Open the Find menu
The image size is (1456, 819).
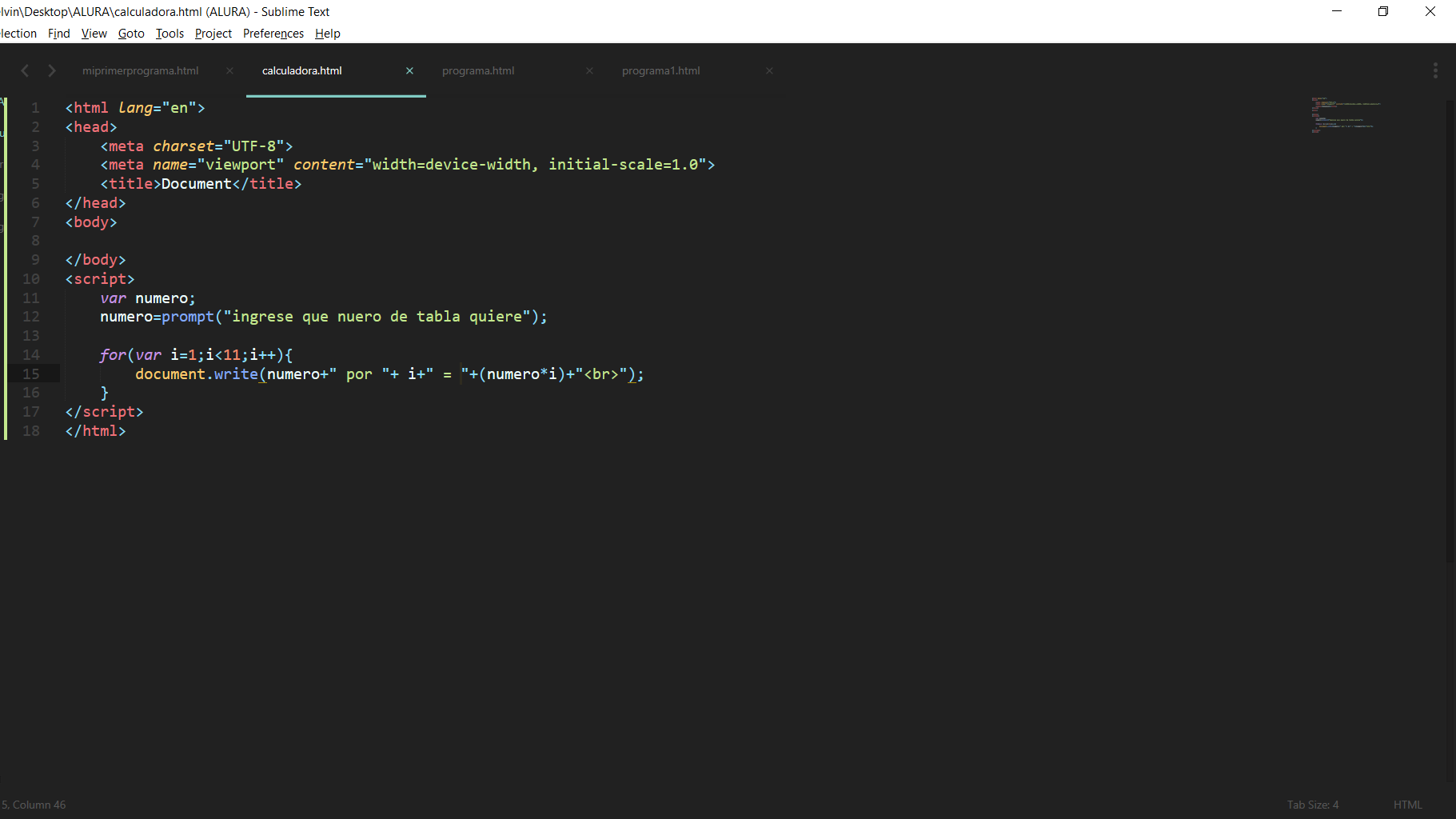(x=59, y=34)
